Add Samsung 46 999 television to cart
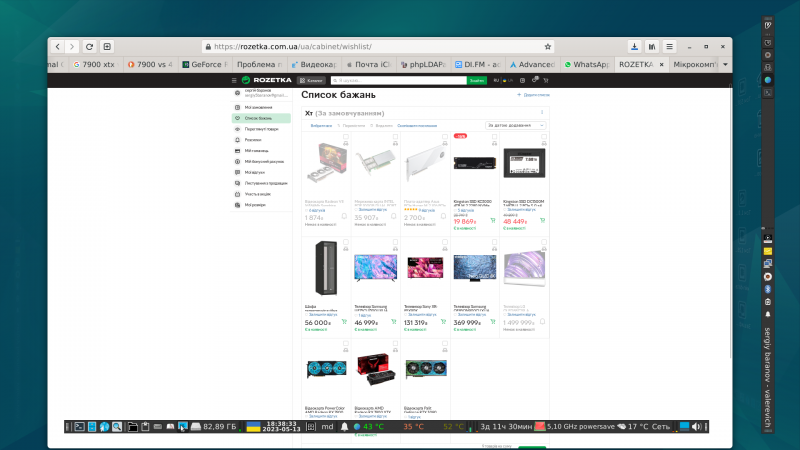Screen dimensions: 800x450 click(394, 322)
